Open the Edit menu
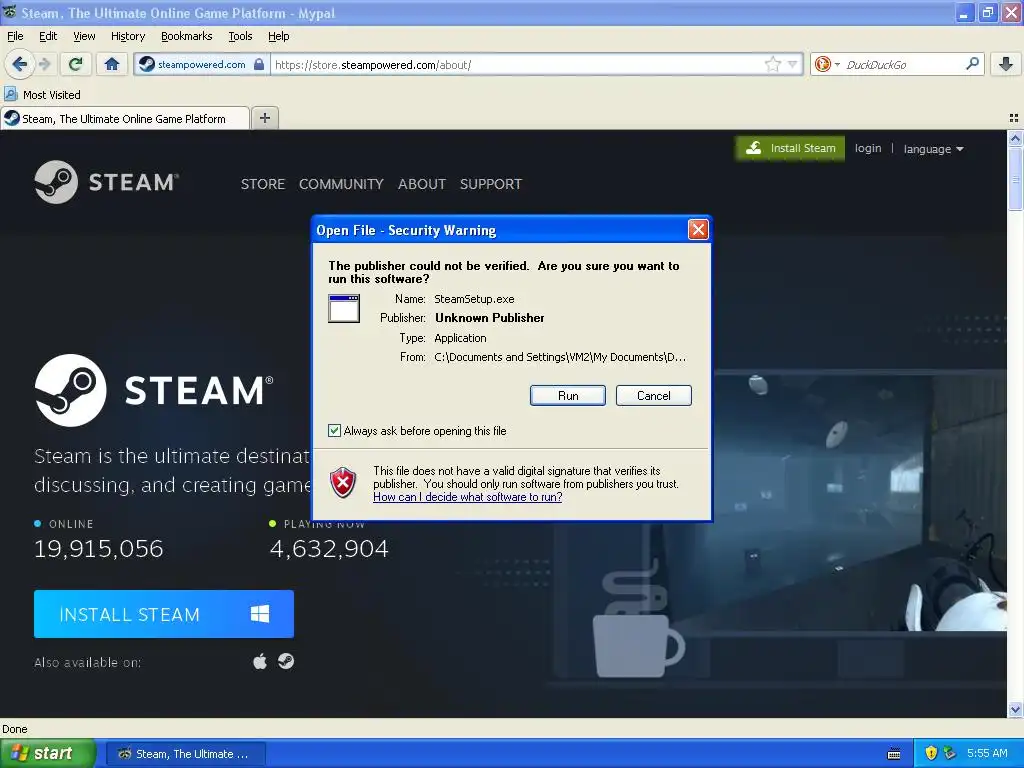Image resolution: width=1024 pixels, height=768 pixels. pyautogui.click(x=48, y=36)
